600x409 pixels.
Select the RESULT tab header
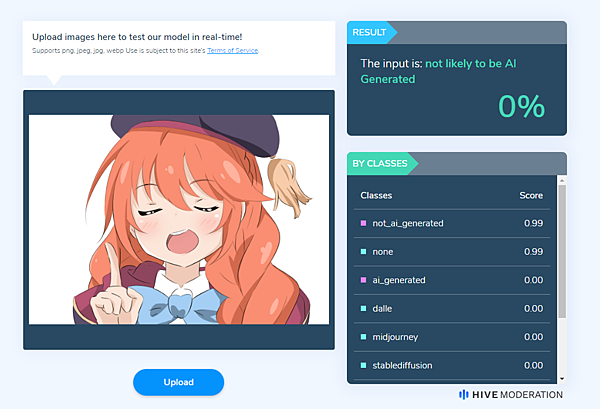tap(372, 33)
